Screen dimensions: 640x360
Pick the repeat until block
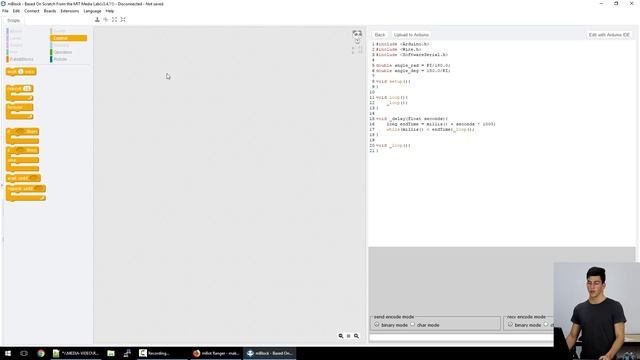click(x=26, y=193)
